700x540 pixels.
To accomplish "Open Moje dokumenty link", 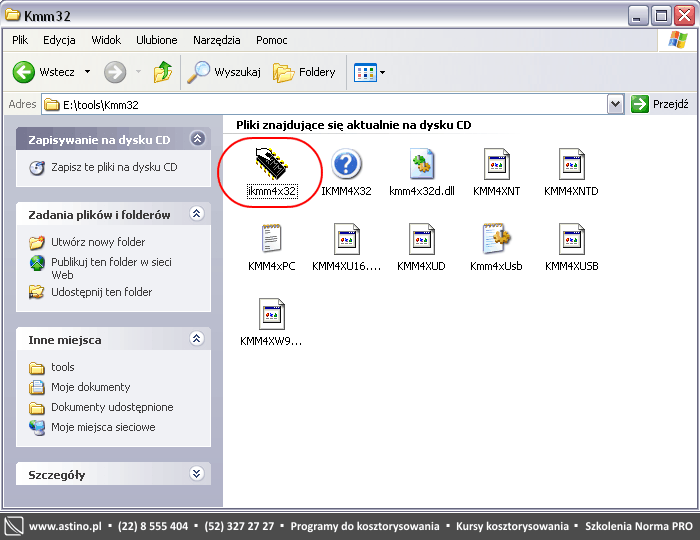I will point(91,387).
